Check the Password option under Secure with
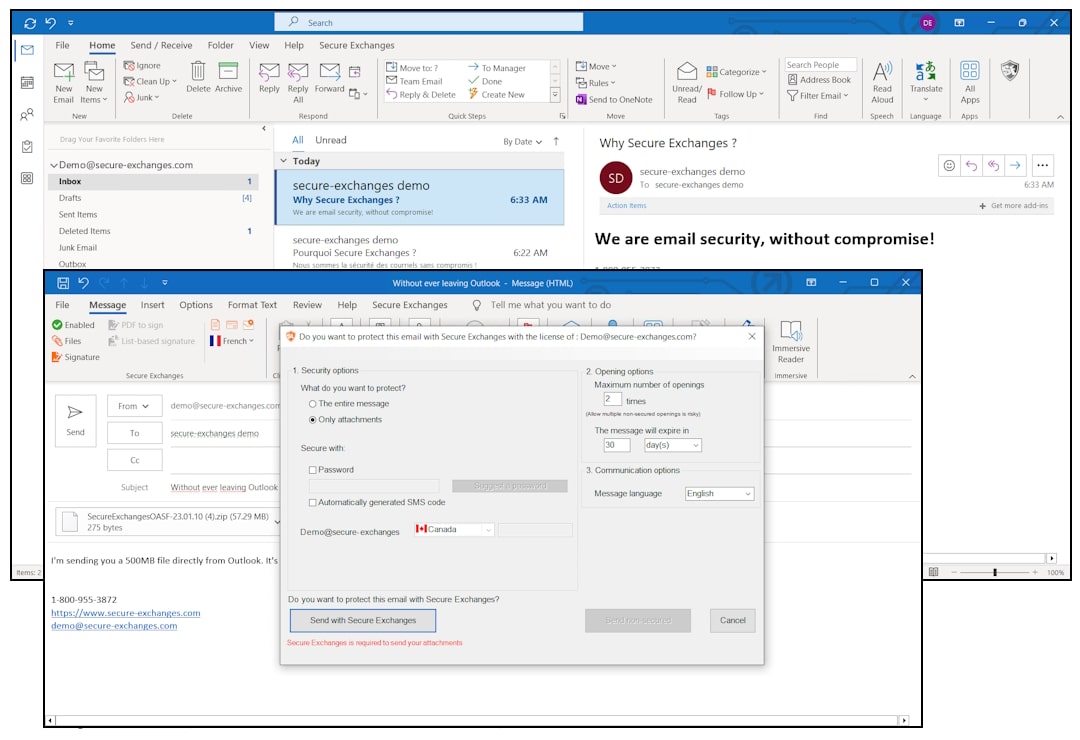Image resolution: width=1080 pixels, height=740 pixels. (313, 469)
